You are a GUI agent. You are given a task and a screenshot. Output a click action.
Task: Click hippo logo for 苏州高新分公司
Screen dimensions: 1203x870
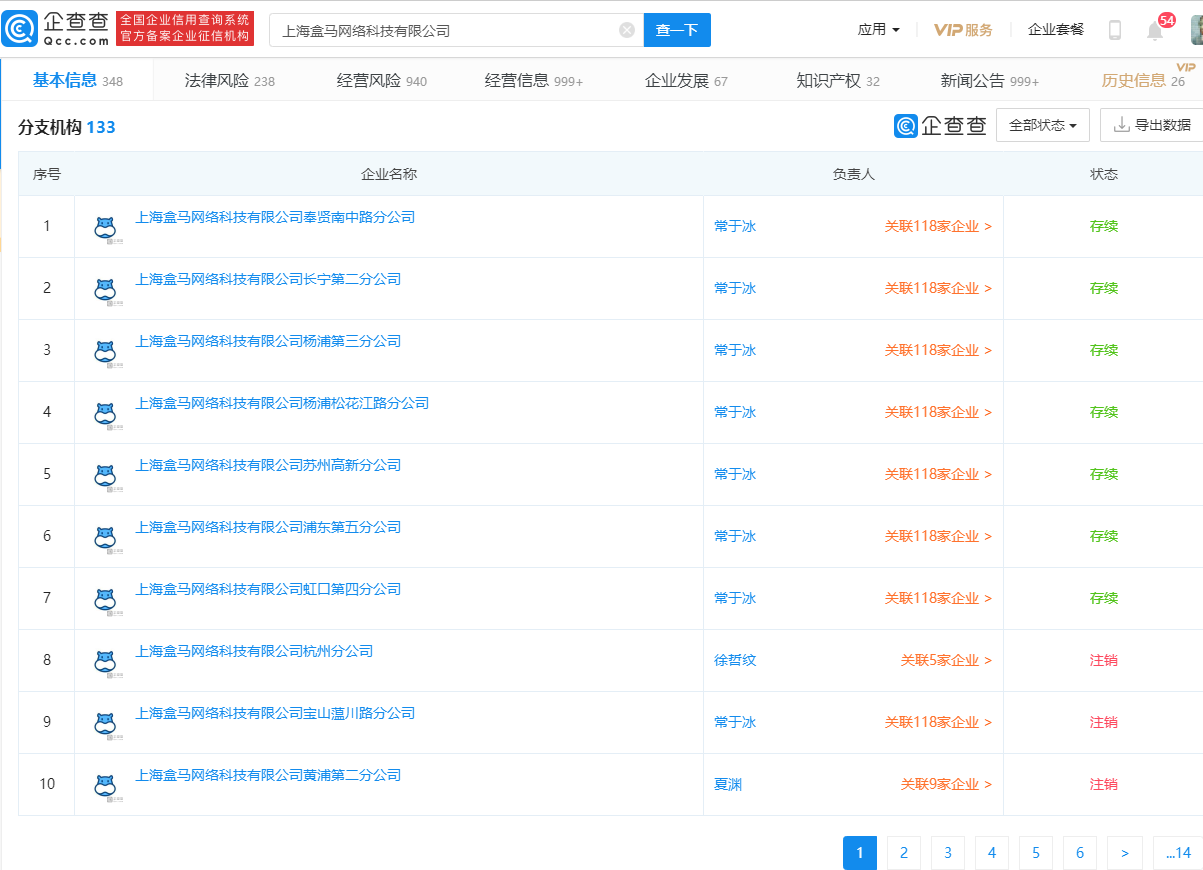point(105,476)
